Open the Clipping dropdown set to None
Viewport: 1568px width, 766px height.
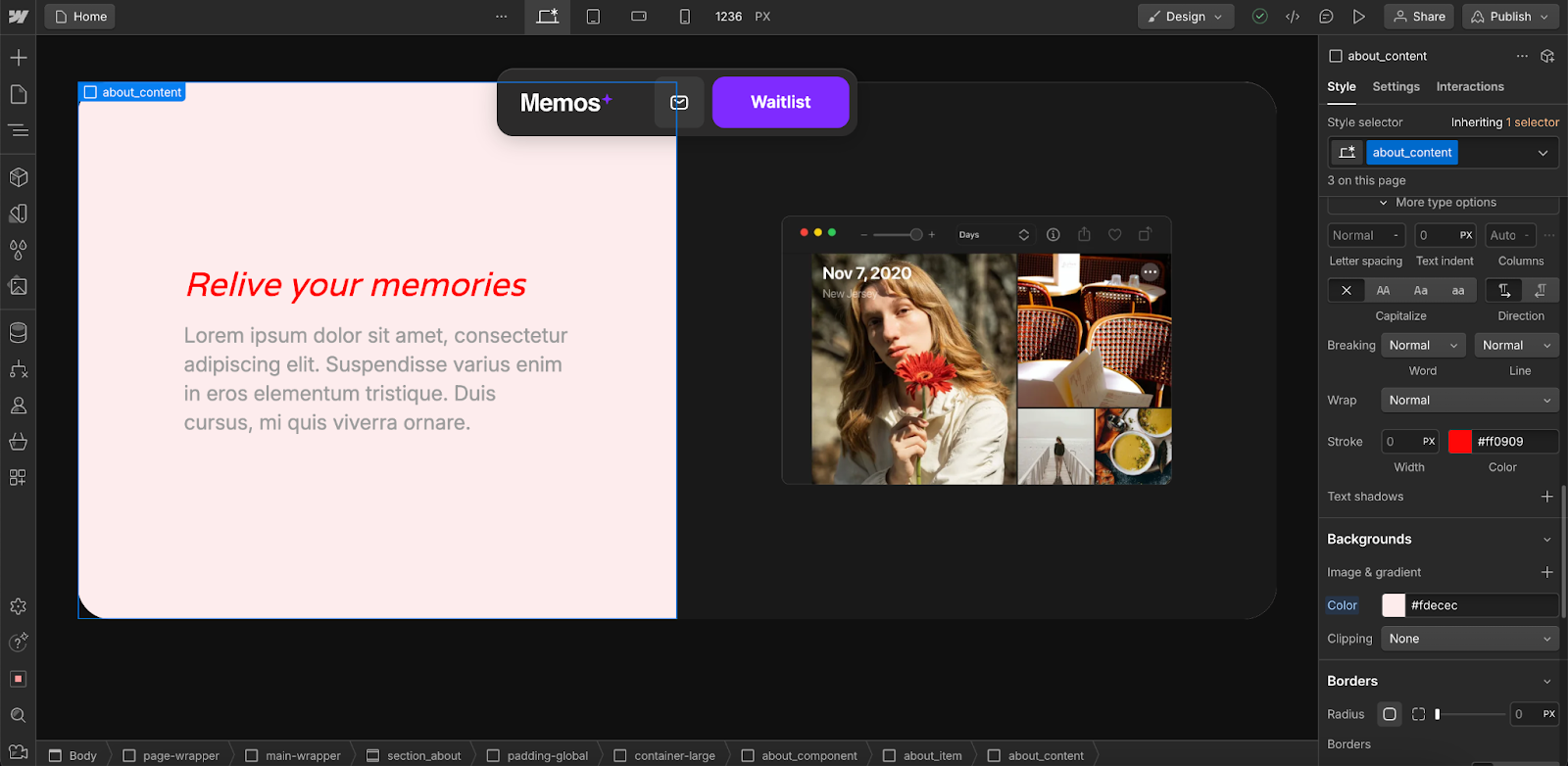(x=1469, y=639)
